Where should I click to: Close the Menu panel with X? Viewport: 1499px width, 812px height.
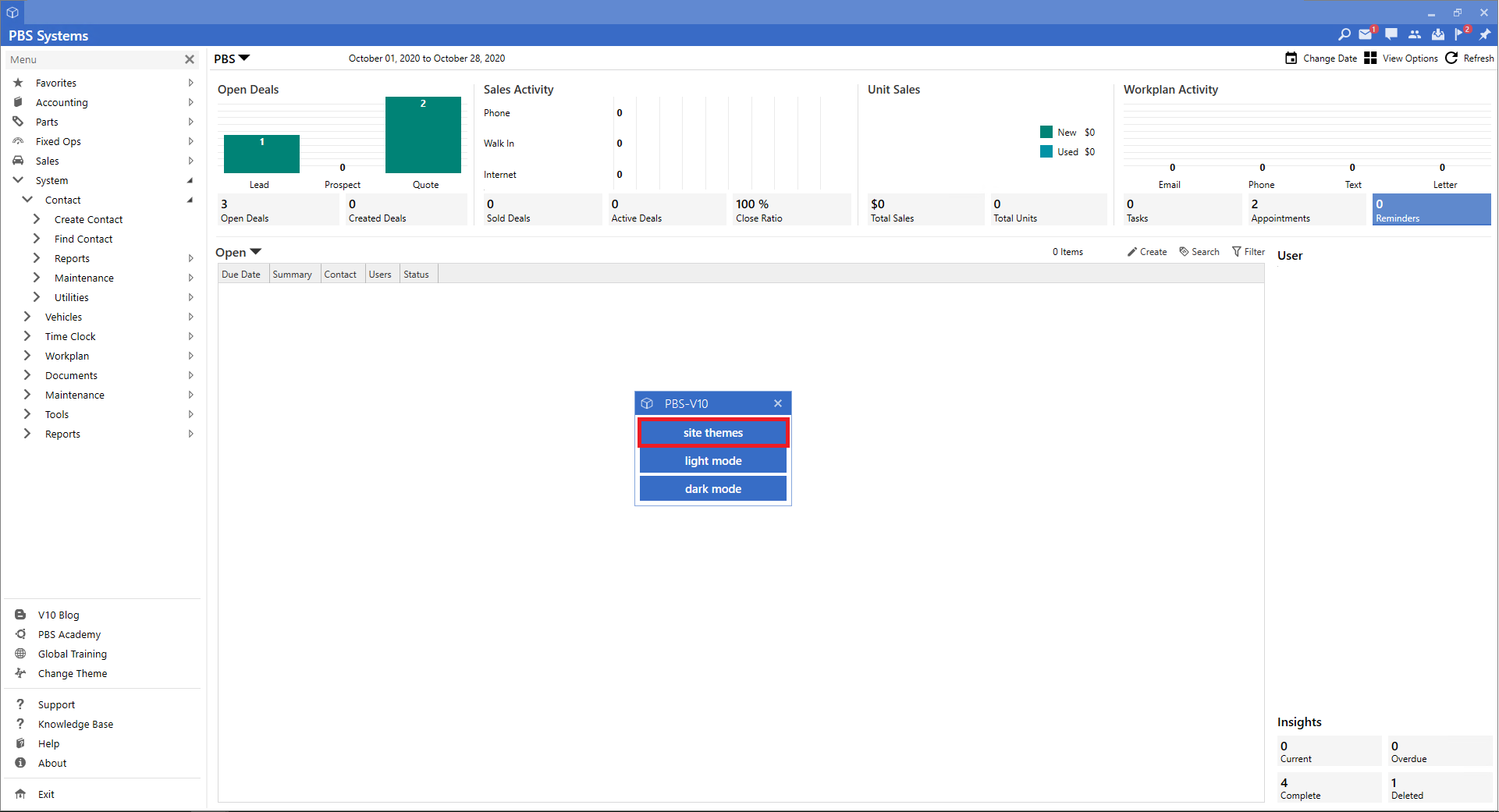click(190, 59)
